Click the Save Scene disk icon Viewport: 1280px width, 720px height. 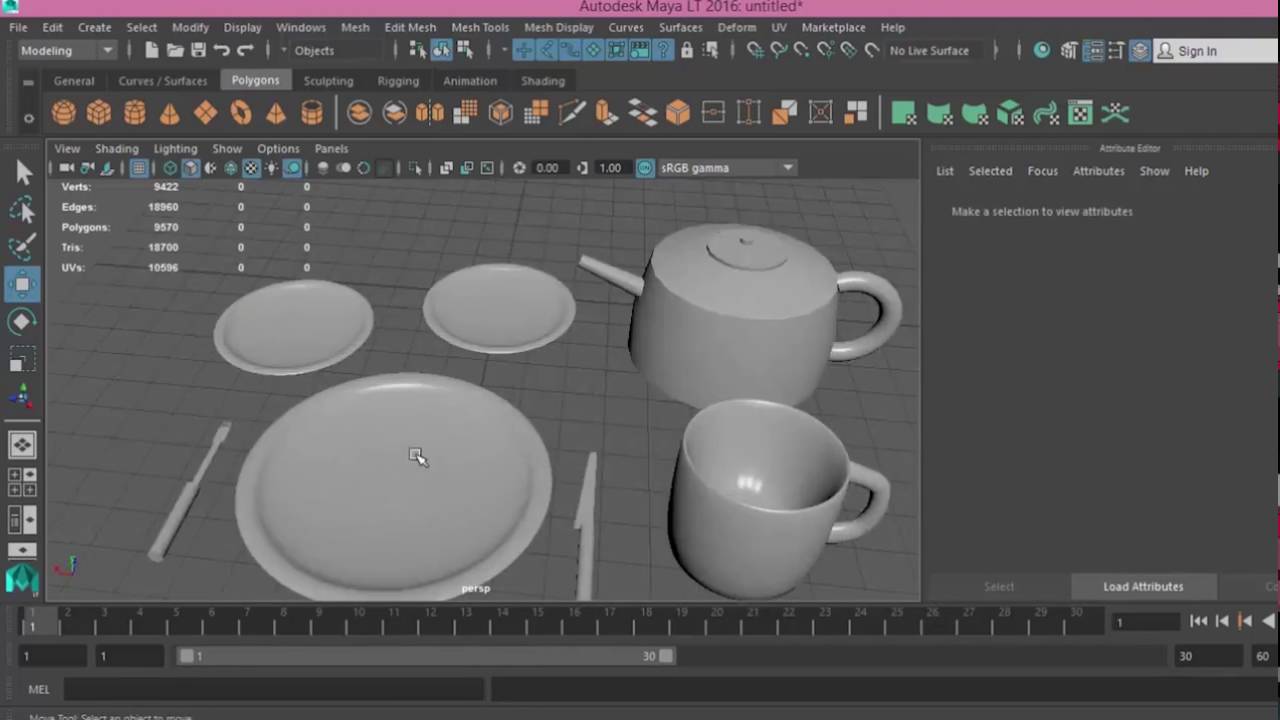tap(198, 50)
